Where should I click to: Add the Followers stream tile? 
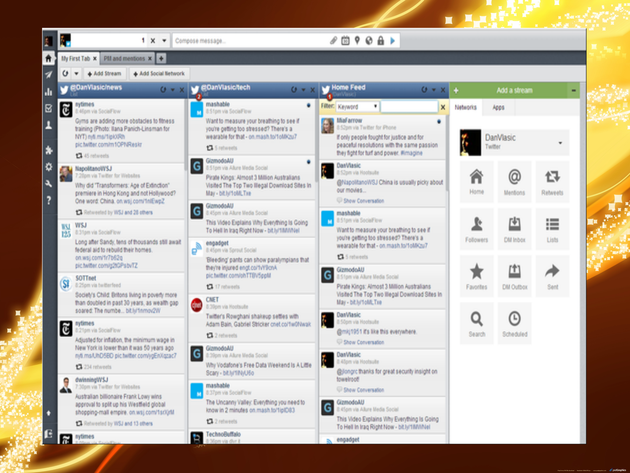(x=477, y=229)
